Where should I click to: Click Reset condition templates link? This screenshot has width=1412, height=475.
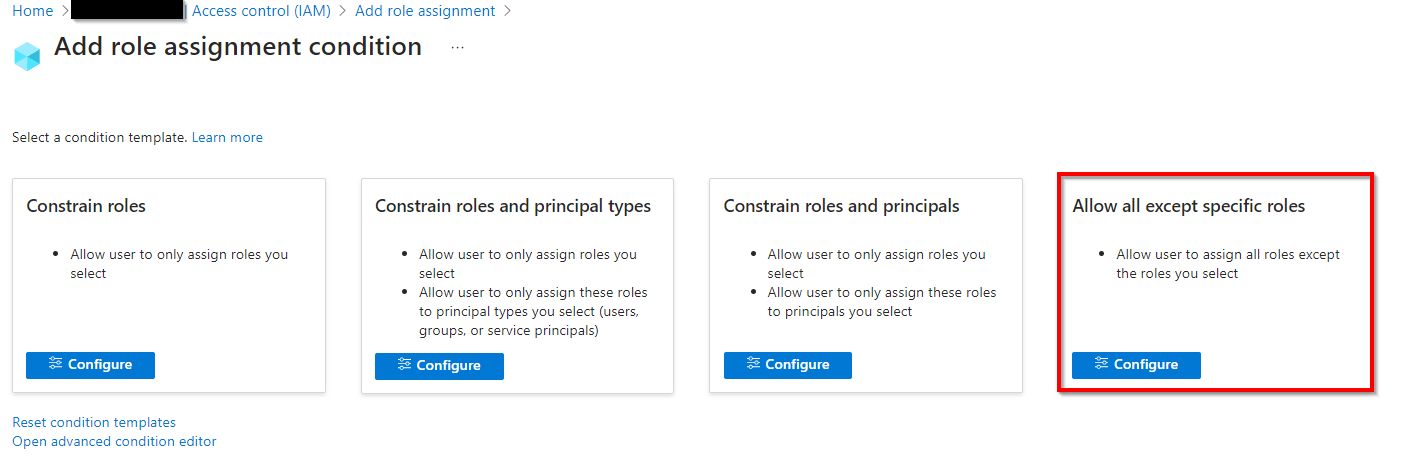point(94,422)
